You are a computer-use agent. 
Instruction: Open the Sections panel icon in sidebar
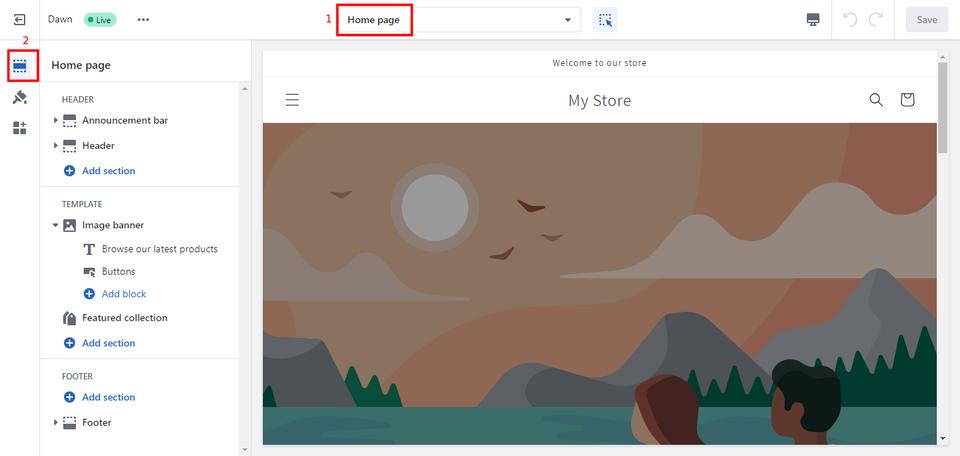coord(20,65)
